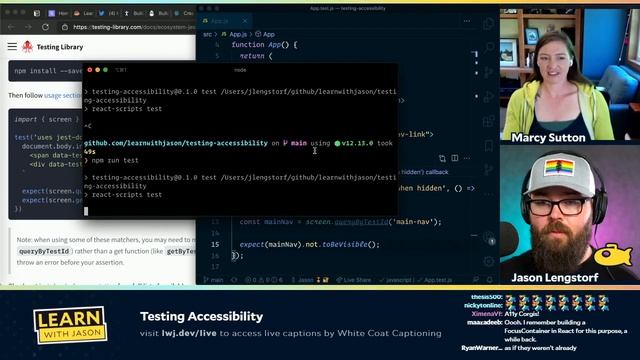The width and height of the screenshot is (640, 360).
Task: Open Run and Debug in activity bar
Action: tap(489, 97)
